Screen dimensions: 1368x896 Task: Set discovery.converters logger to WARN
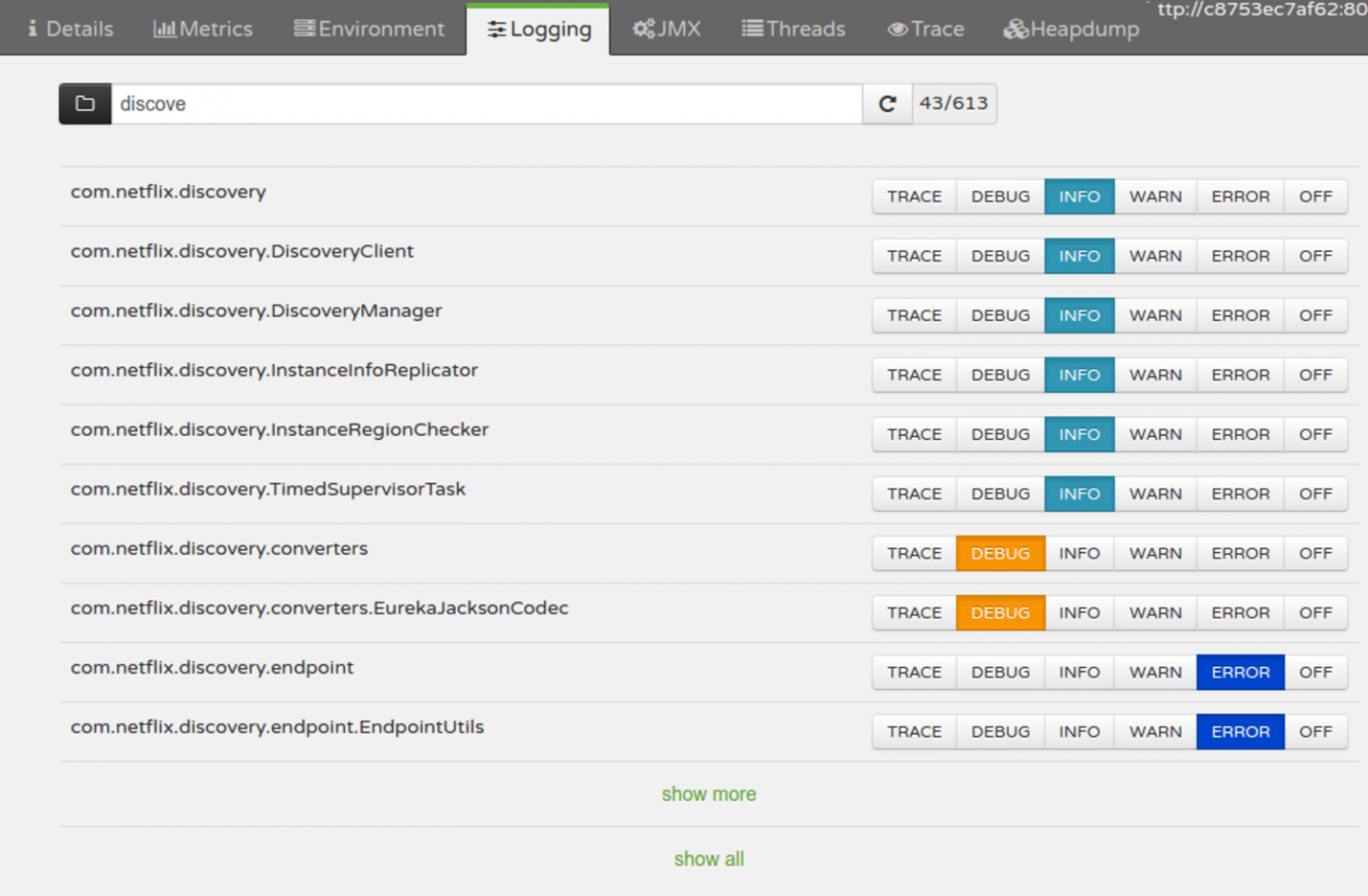pos(1155,553)
